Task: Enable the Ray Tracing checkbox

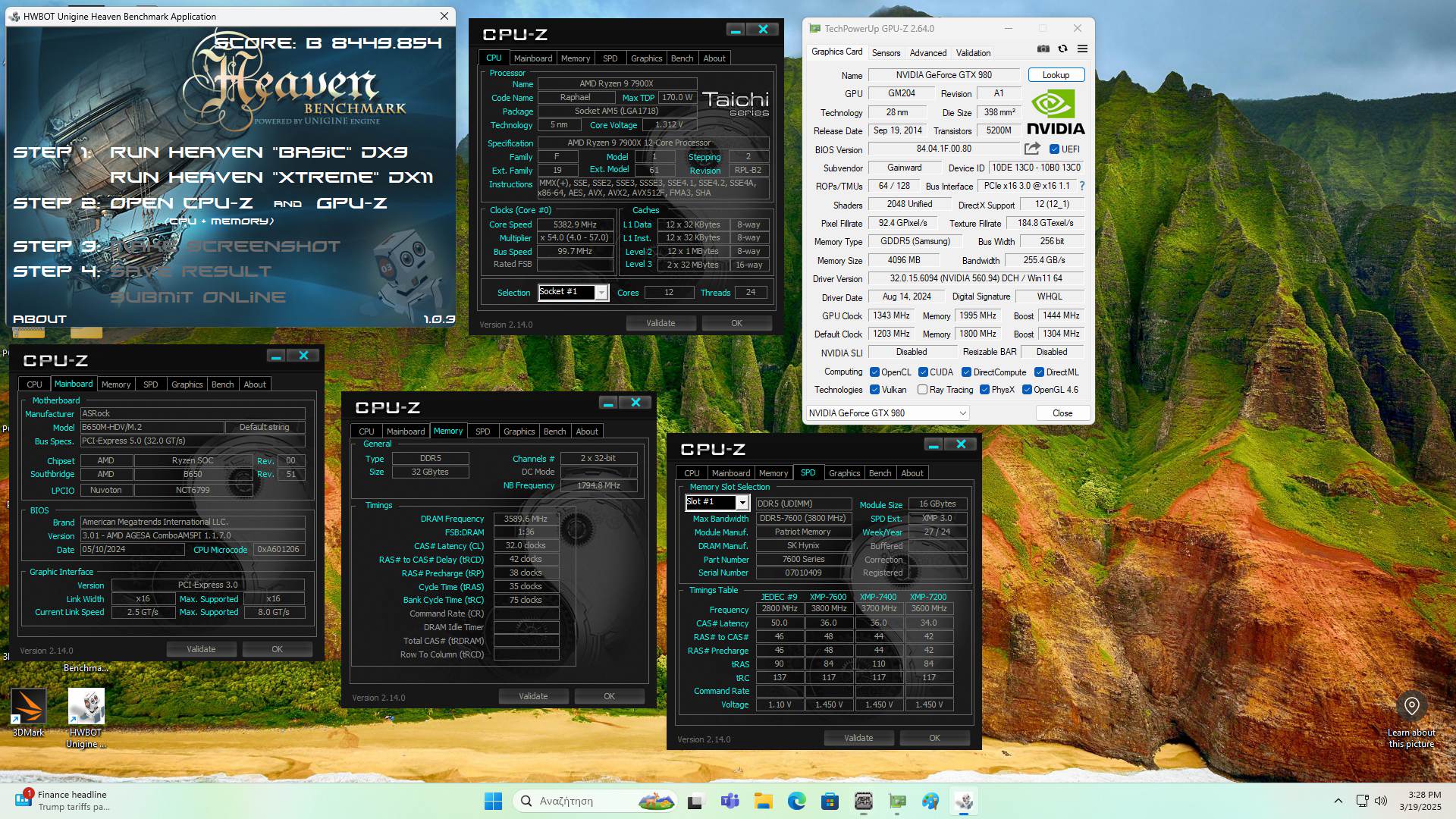Action: point(922,390)
